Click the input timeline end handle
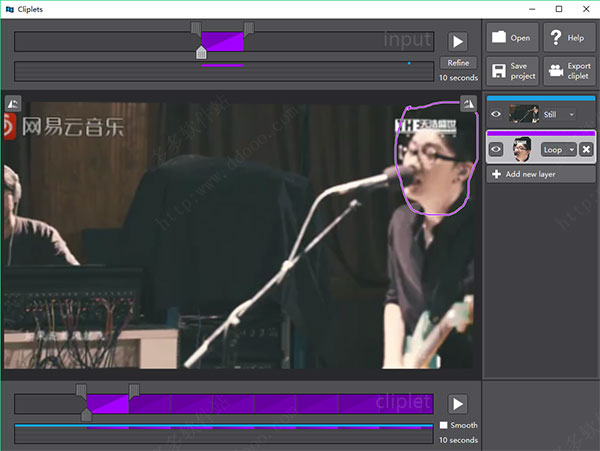 click(249, 29)
